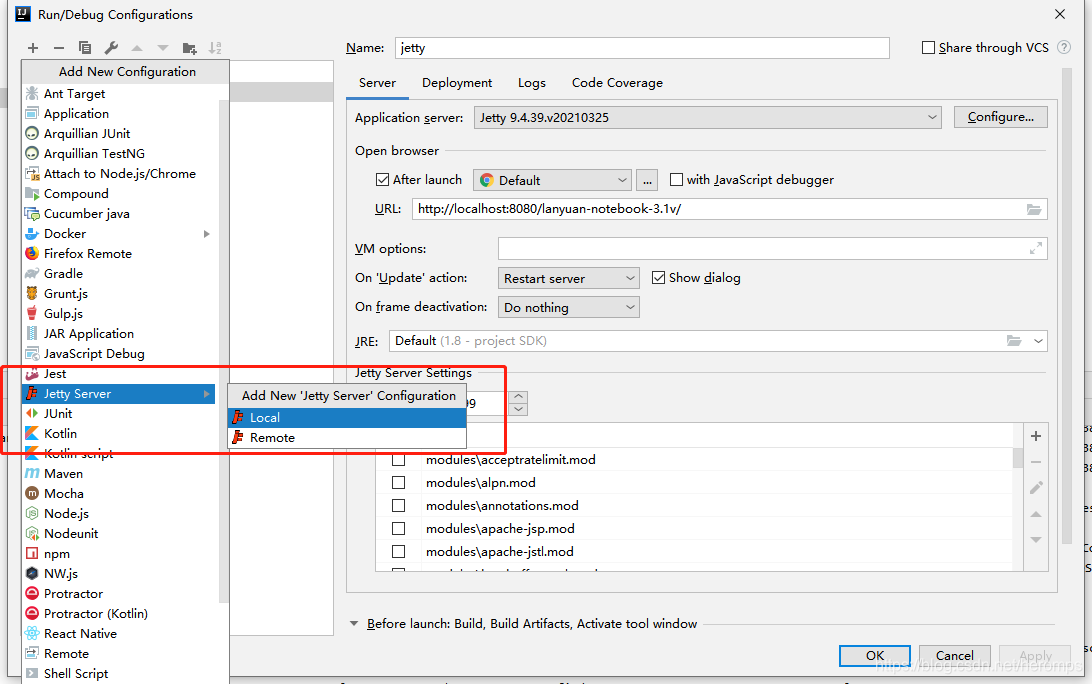Screen dimensions: 1092x684
Task: Copy configuration using the duplicate icon
Action: [x=85, y=48]
